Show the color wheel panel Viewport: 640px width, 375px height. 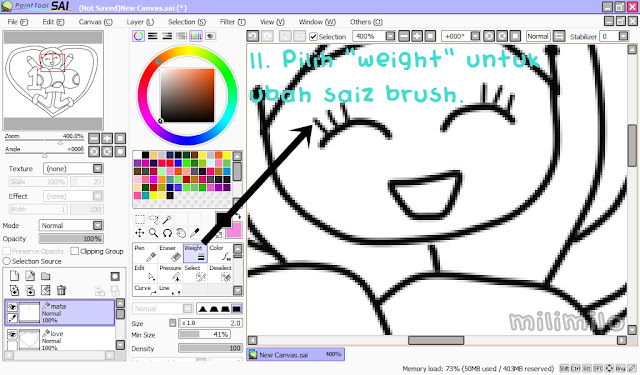138,36
